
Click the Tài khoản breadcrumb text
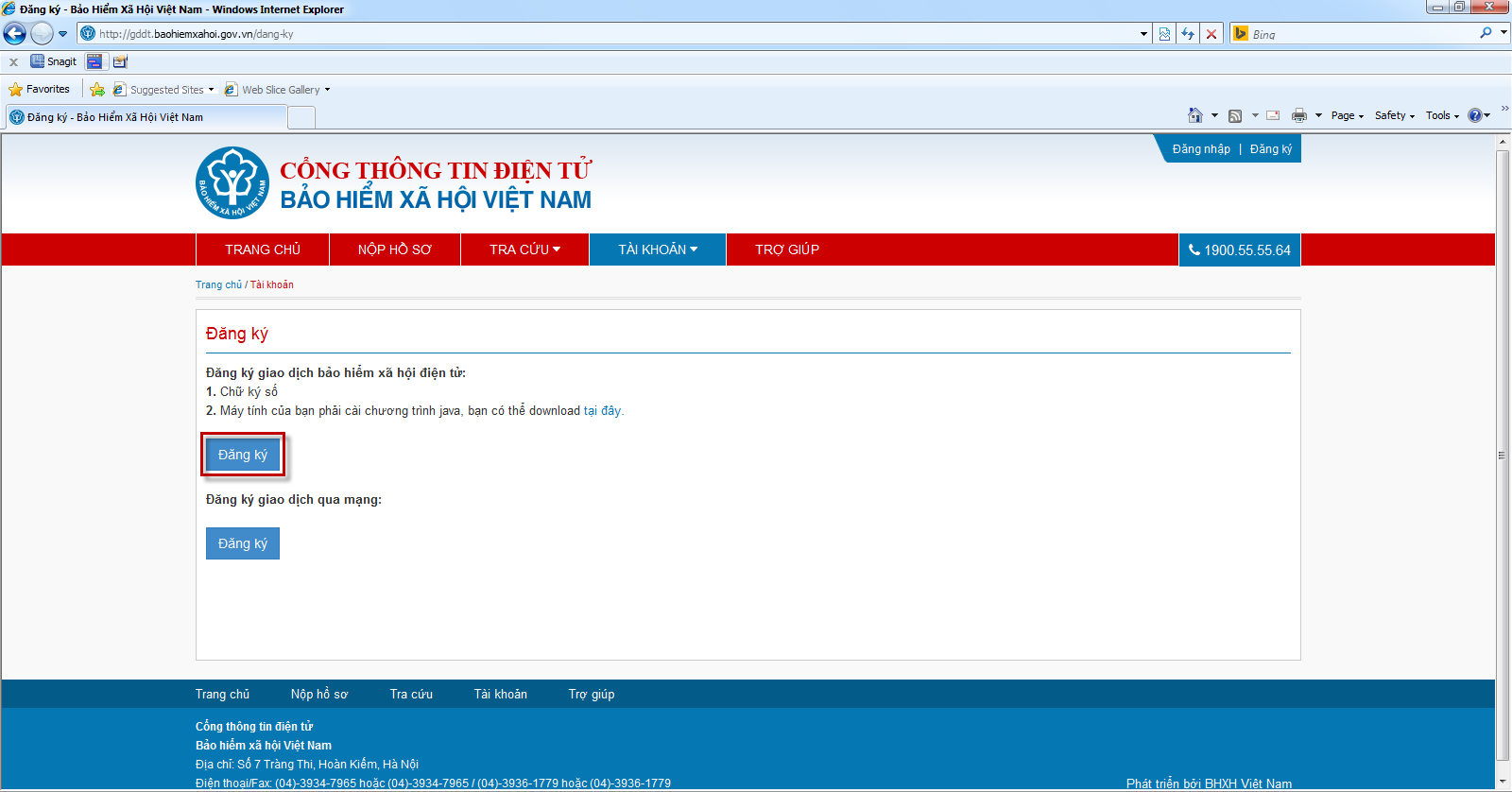point(272,284)
